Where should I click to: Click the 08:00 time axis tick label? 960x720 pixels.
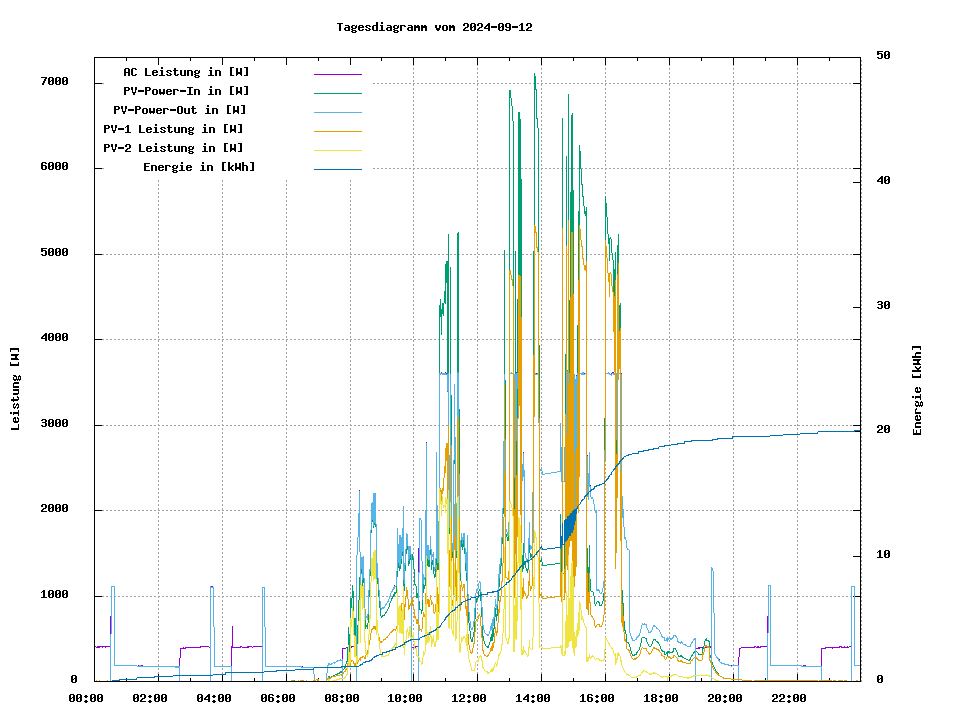(342, 698)
